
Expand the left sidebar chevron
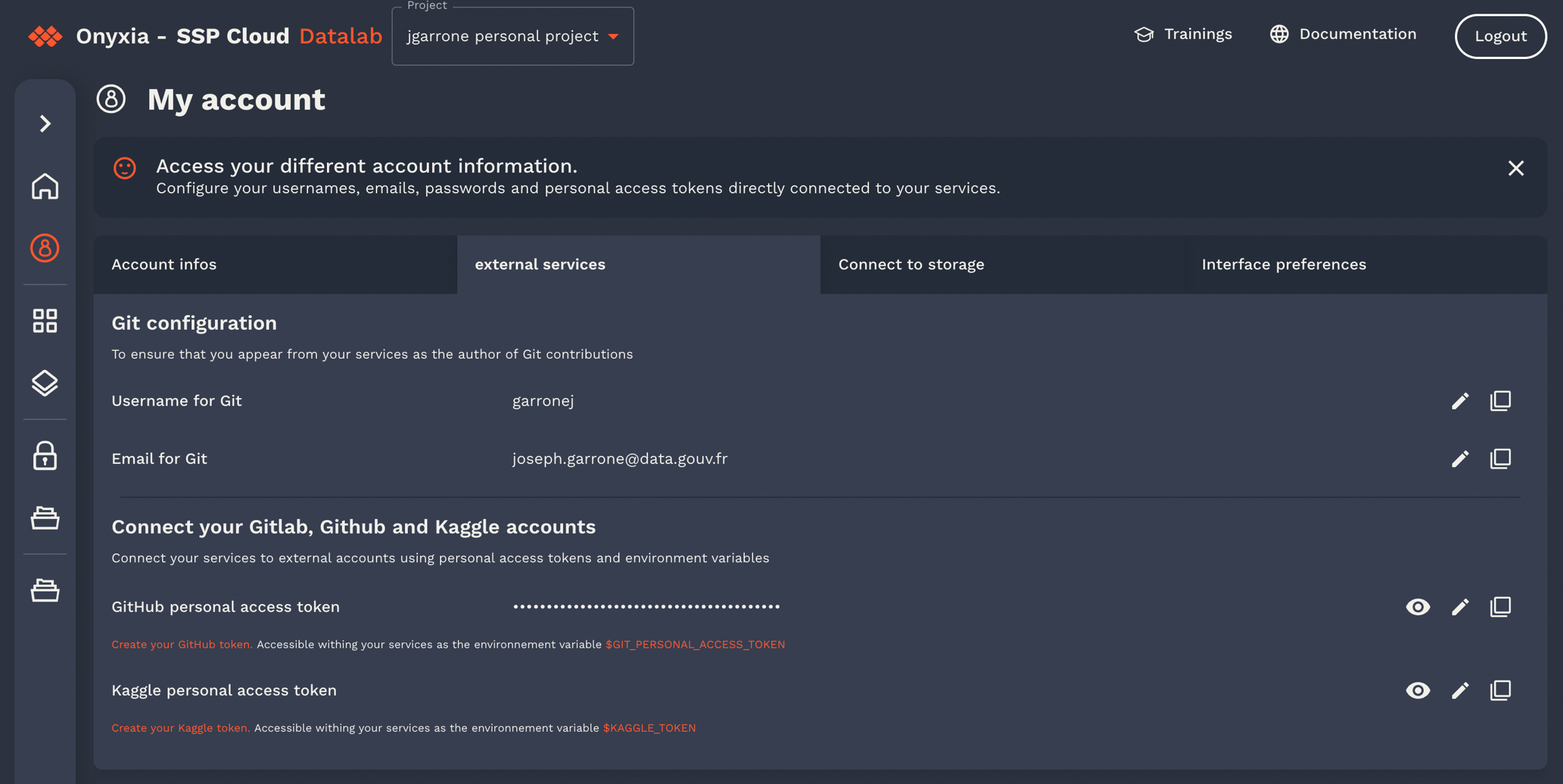coord(45,123)
